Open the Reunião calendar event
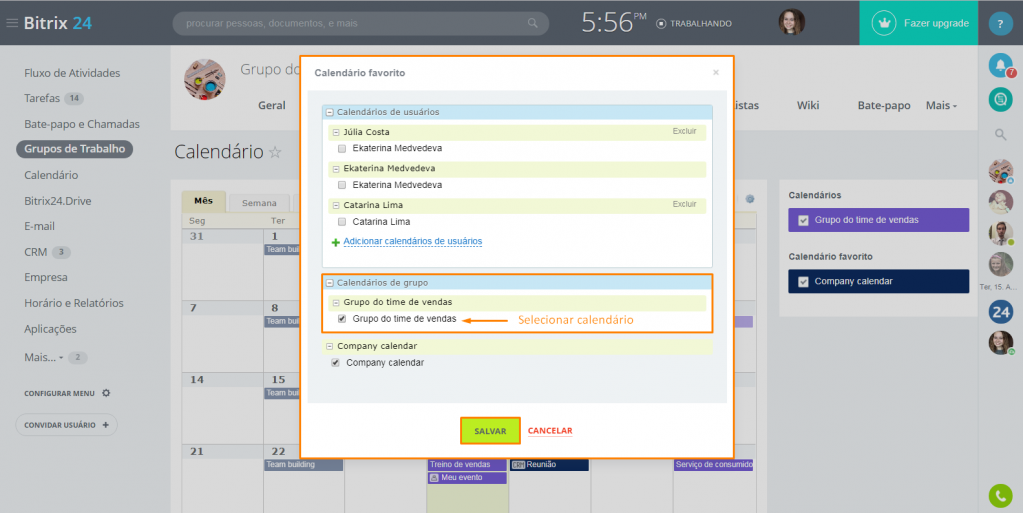The height and width of the screenshot is (513, 1023). click(x=549, y=465)
